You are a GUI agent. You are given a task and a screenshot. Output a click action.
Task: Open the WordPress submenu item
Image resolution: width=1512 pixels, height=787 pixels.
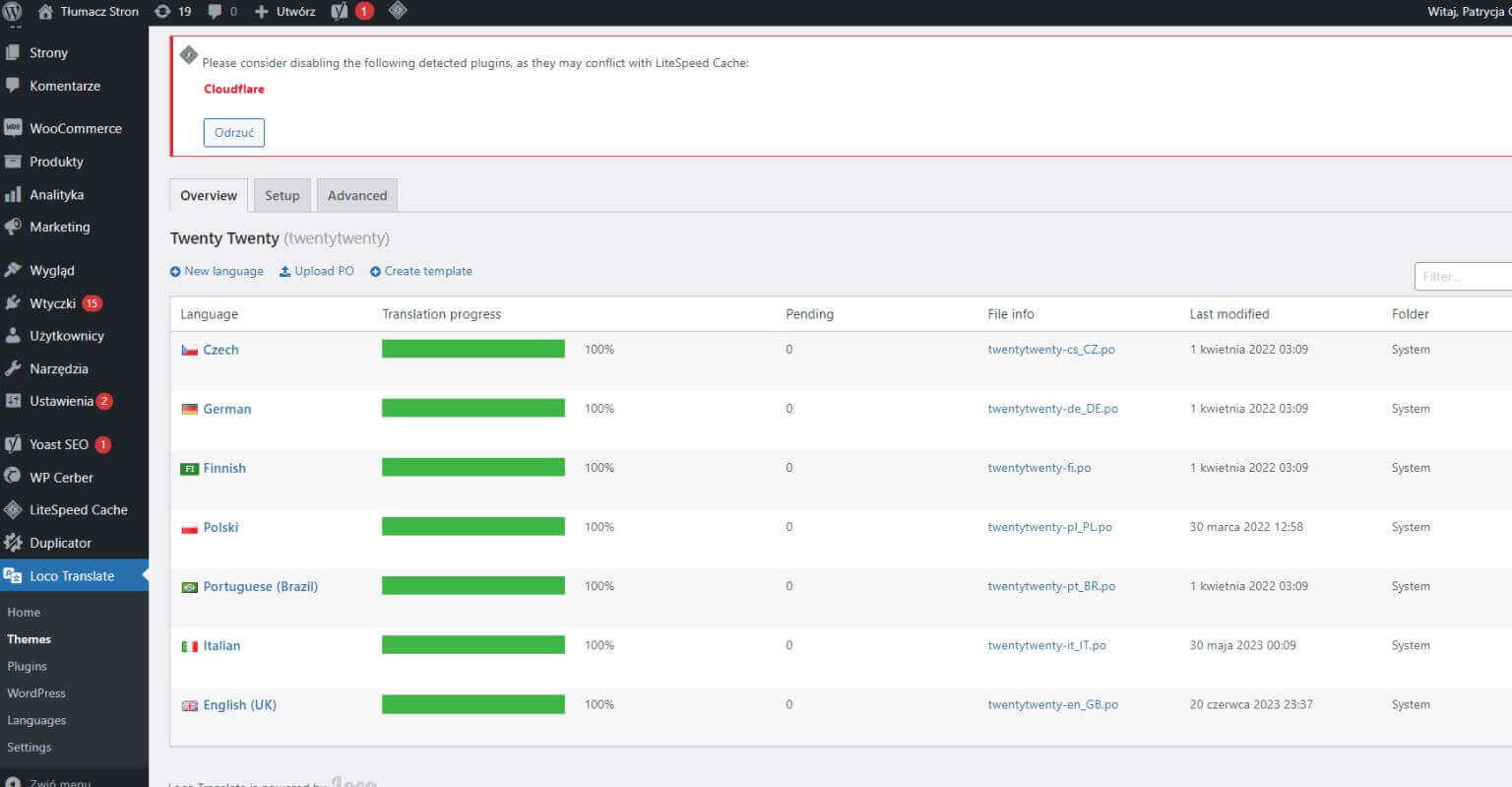(x=36, y=692)
